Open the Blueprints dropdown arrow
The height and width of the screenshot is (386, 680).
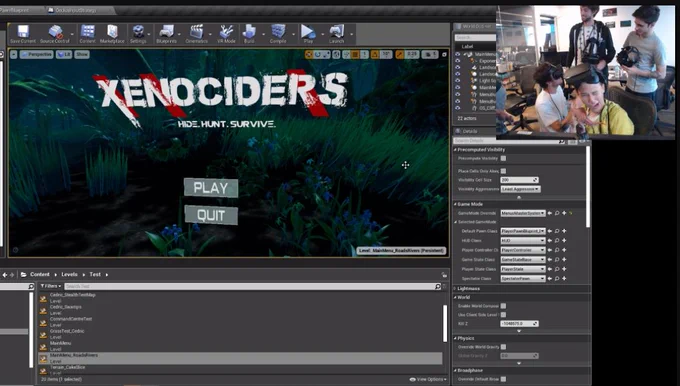coord(180,34)
